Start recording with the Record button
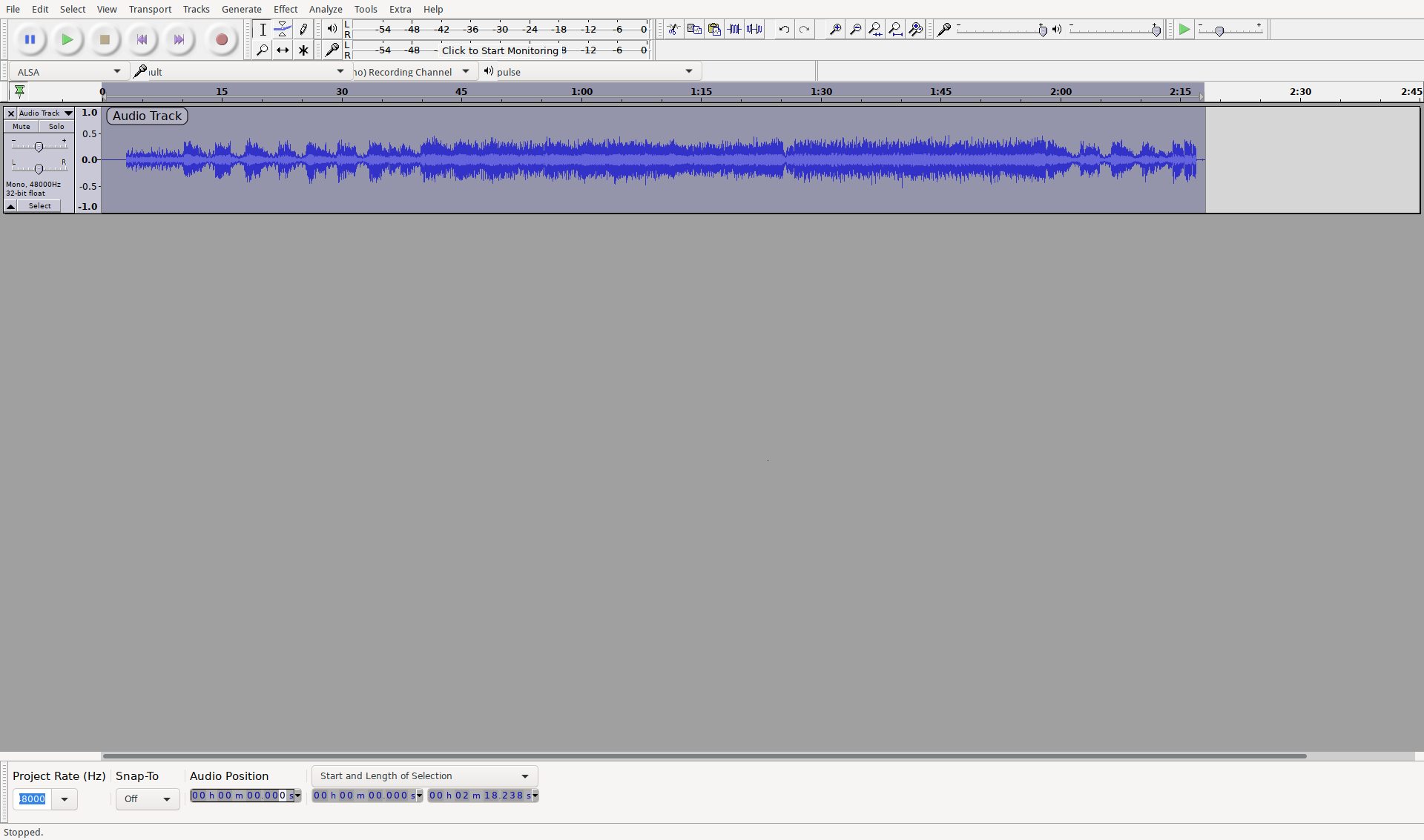The width and height of the screenshot is (1424, 840). [221, 39]
